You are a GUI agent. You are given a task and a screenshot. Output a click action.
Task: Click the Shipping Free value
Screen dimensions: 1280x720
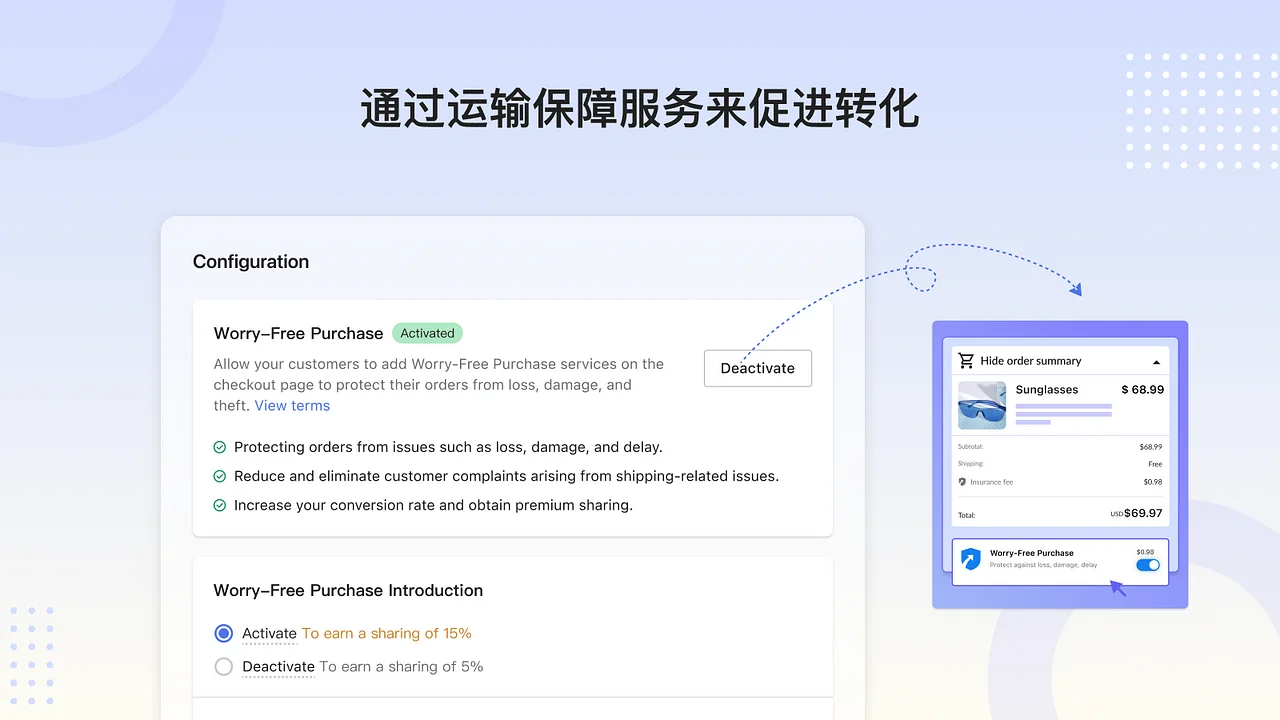click(1155, 464)
